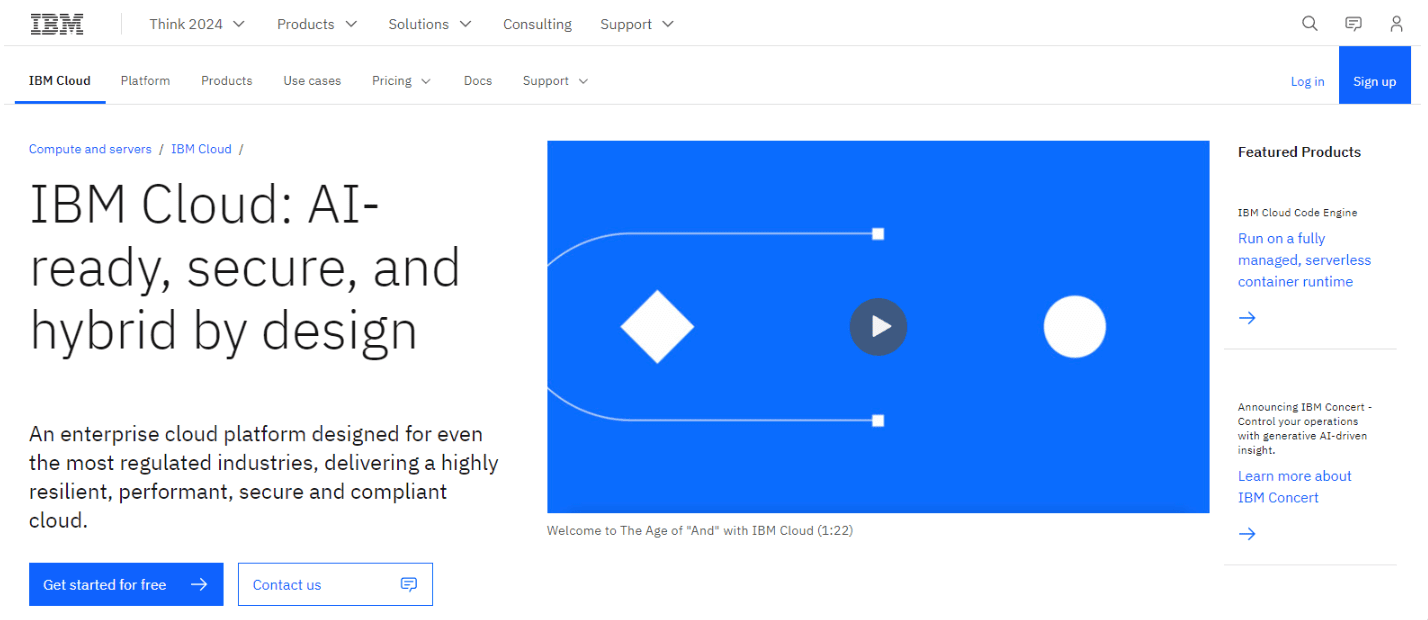Click the Announcing IBM Concert text
Image resolution: width=1428 pixels, height=620 pixels.
1305,429
